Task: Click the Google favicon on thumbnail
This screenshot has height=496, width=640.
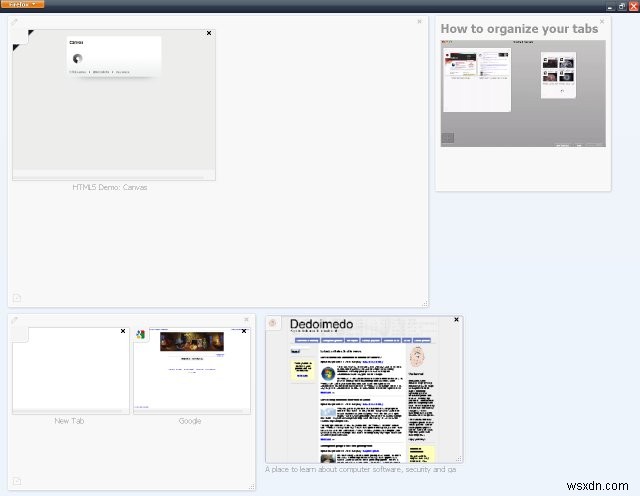Action: [x=140, y=335]
